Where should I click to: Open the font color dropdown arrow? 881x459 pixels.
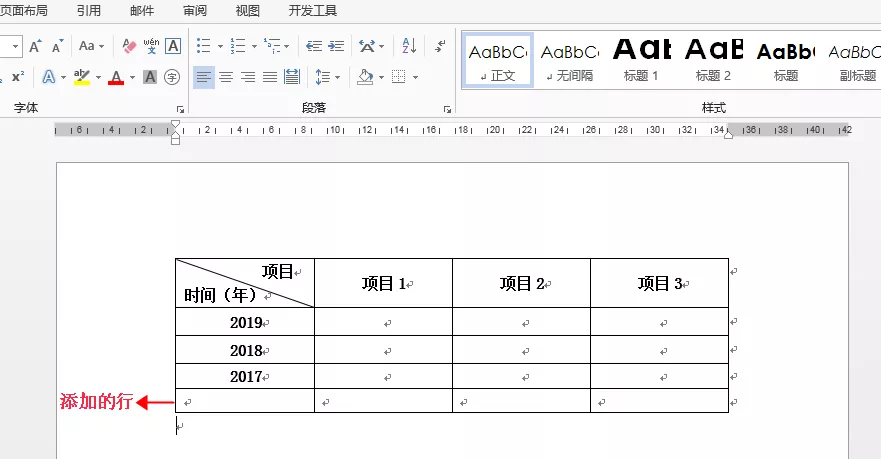(133, 78)
